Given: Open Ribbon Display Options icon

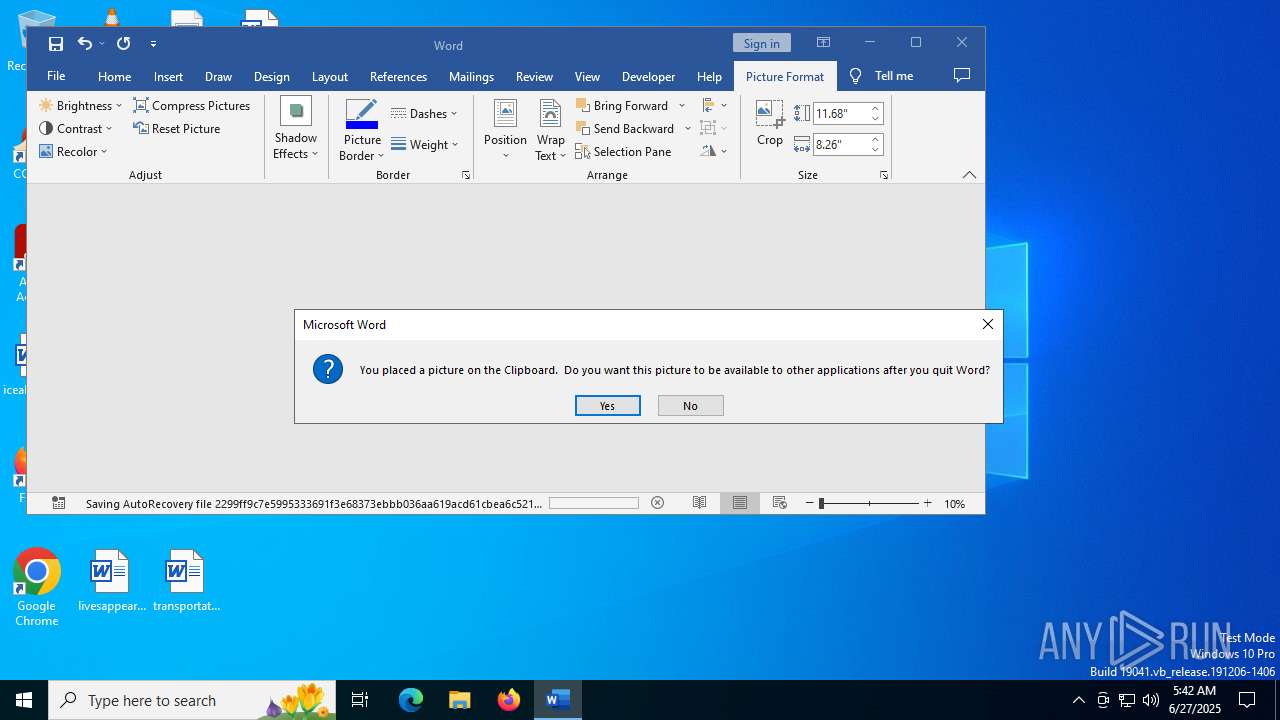Looking at the screenshot, I should coord(823,43).
